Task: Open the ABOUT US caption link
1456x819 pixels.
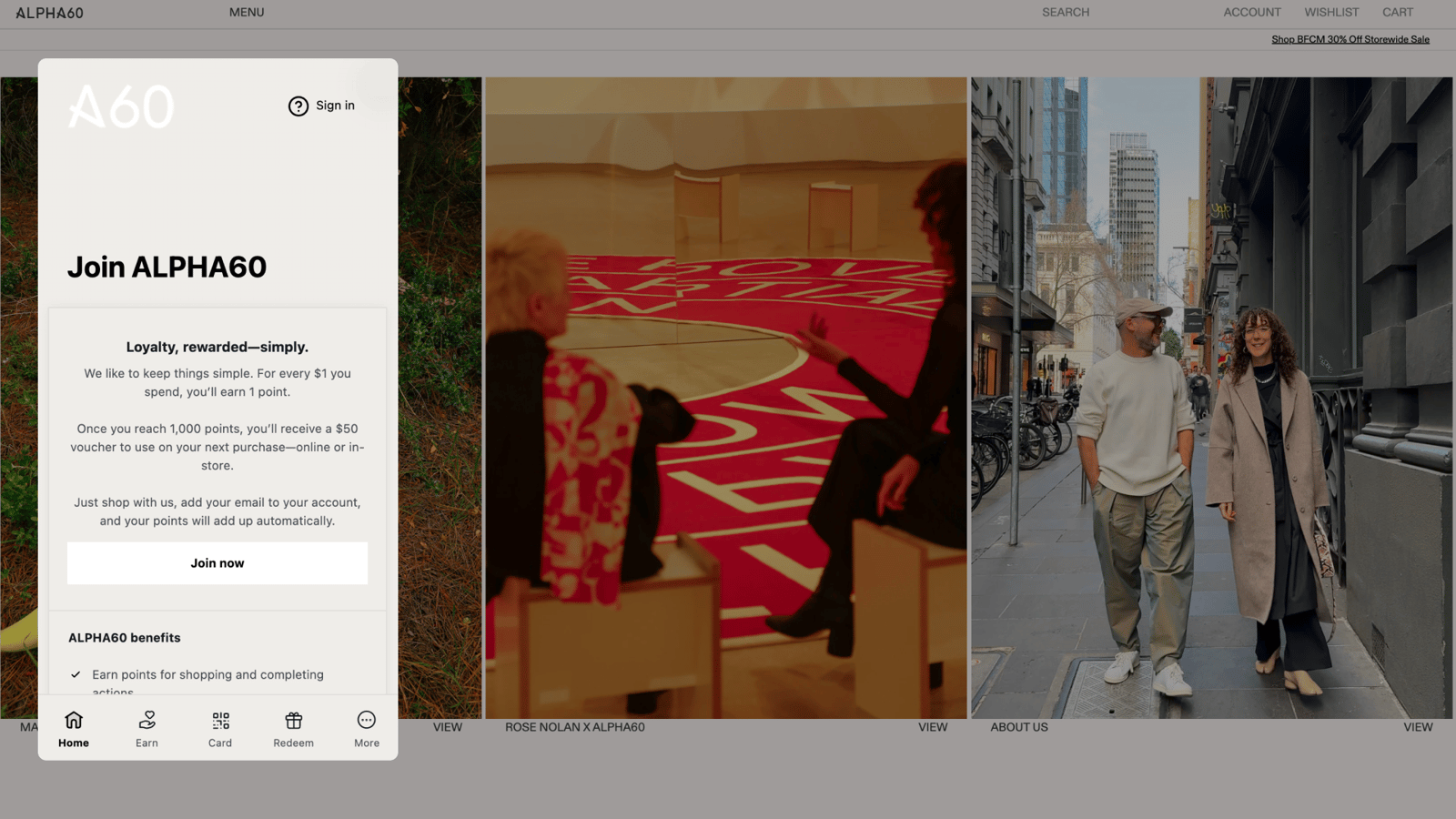Action: (x=1019, y=727)
